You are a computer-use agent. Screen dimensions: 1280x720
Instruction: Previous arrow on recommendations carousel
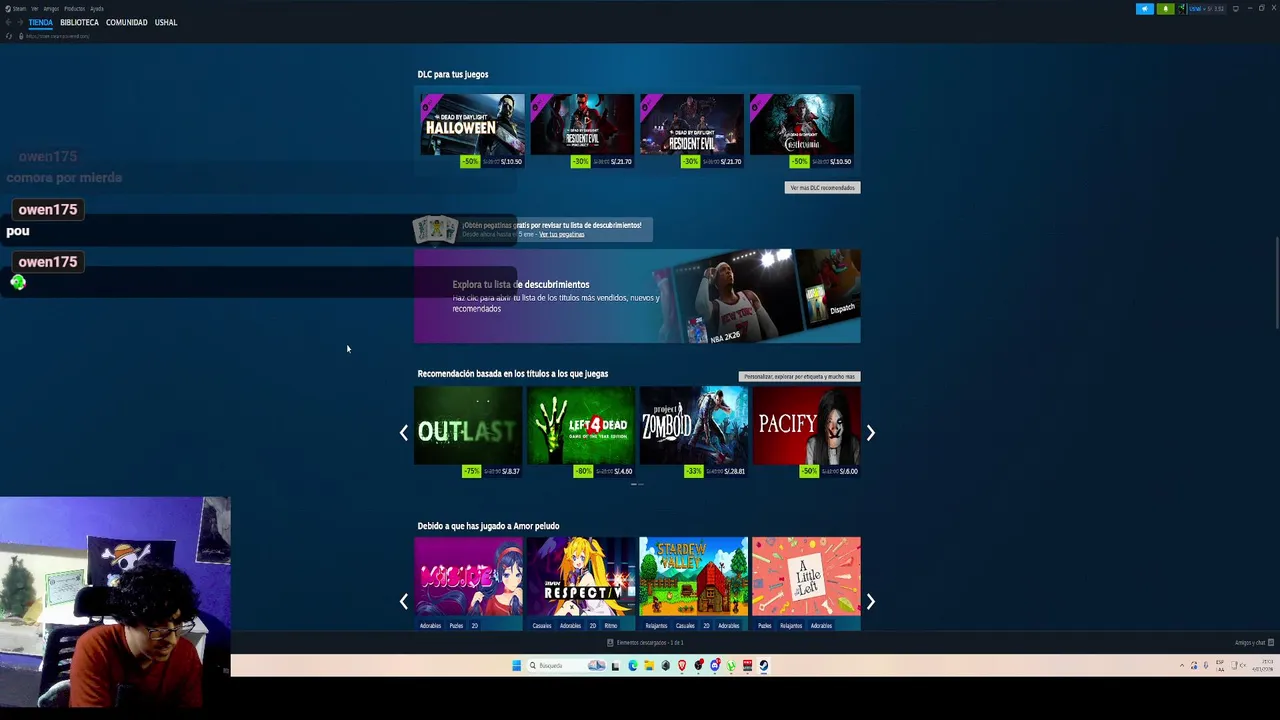[x=404, y=432]
